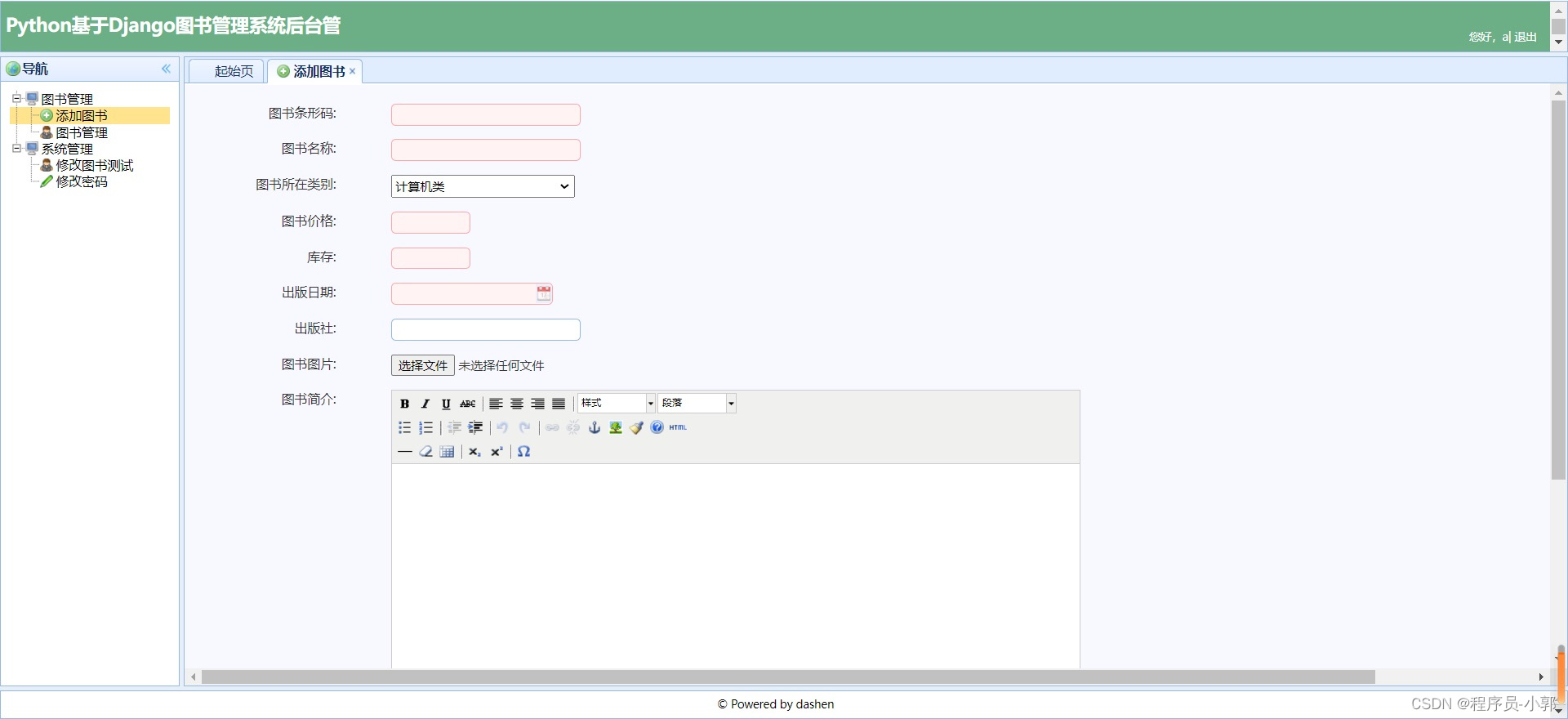Insert an anchor with anchor icon
Viewport: 1568px width, 719px height.
(x=595, y=427)
